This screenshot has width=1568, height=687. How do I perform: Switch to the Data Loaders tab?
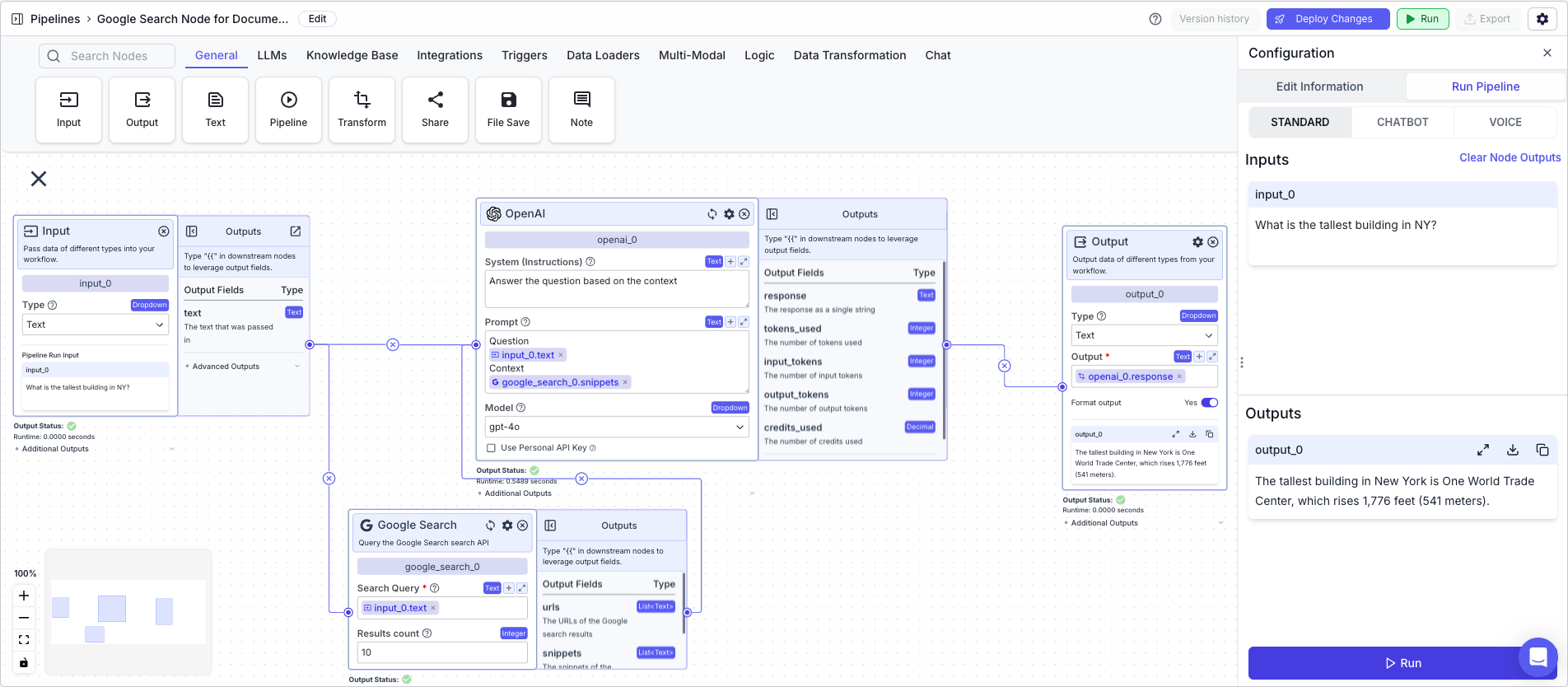pos(603,55)
